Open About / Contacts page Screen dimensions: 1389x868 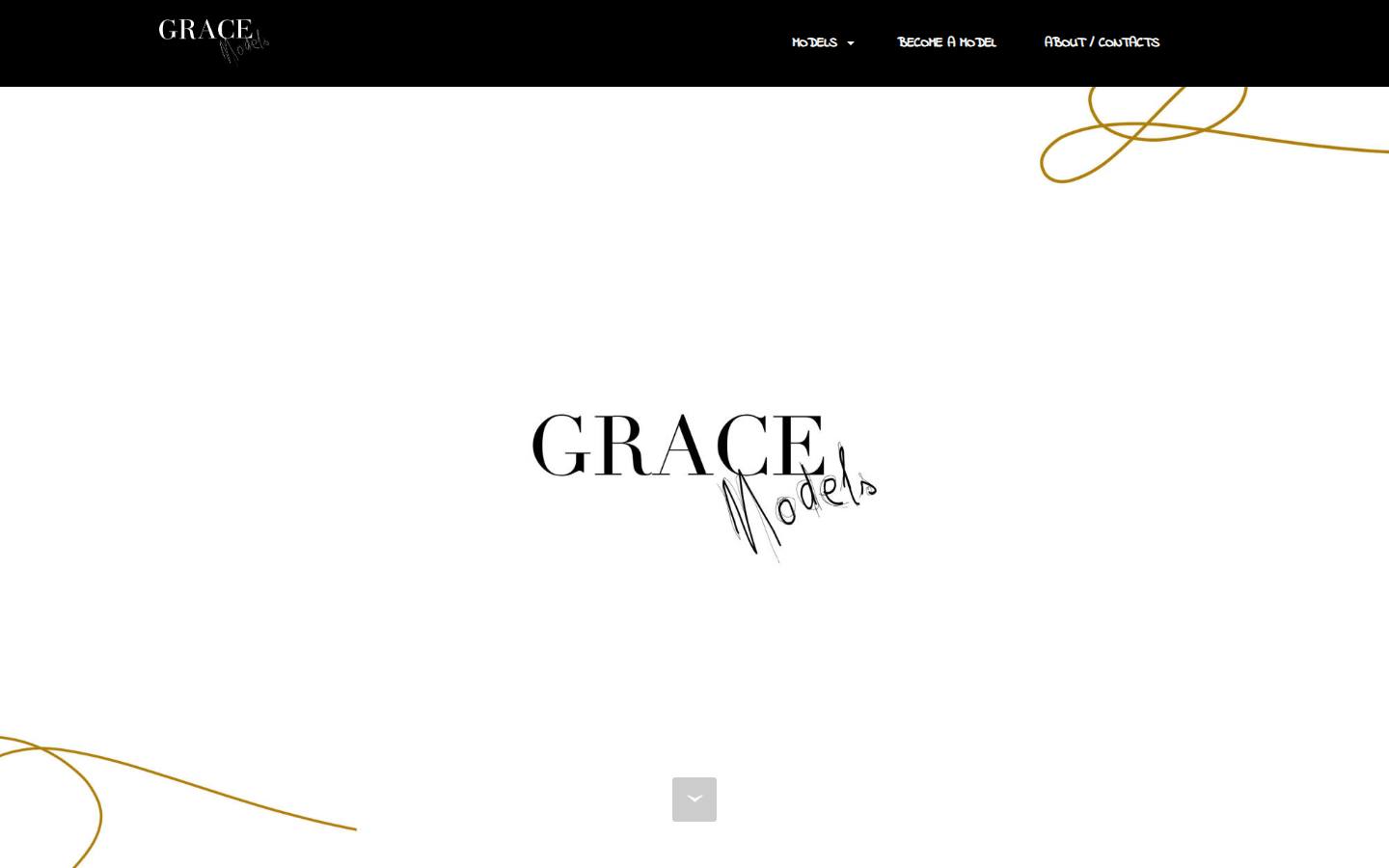click(1102, 42)
